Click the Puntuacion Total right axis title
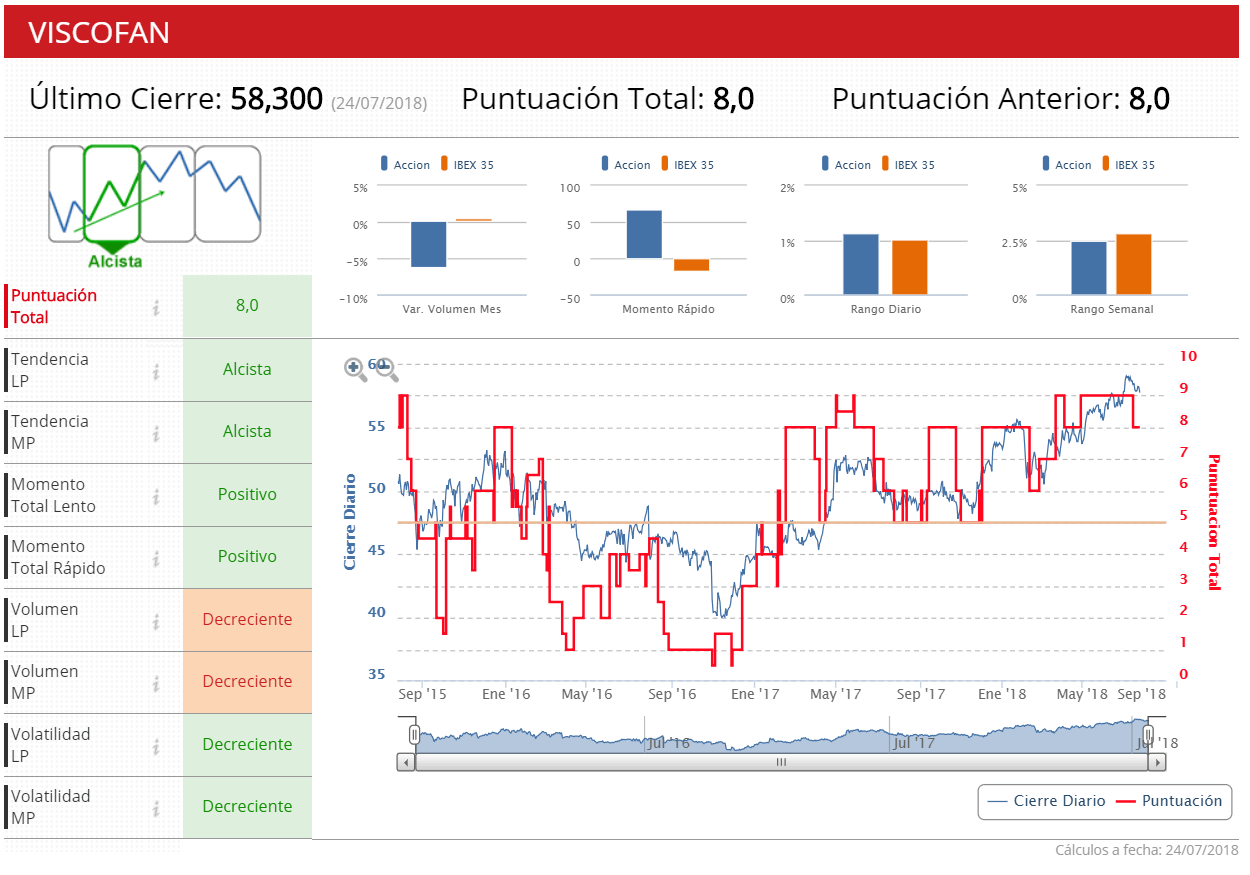 pyautogui.click(x=1214, y=521)
